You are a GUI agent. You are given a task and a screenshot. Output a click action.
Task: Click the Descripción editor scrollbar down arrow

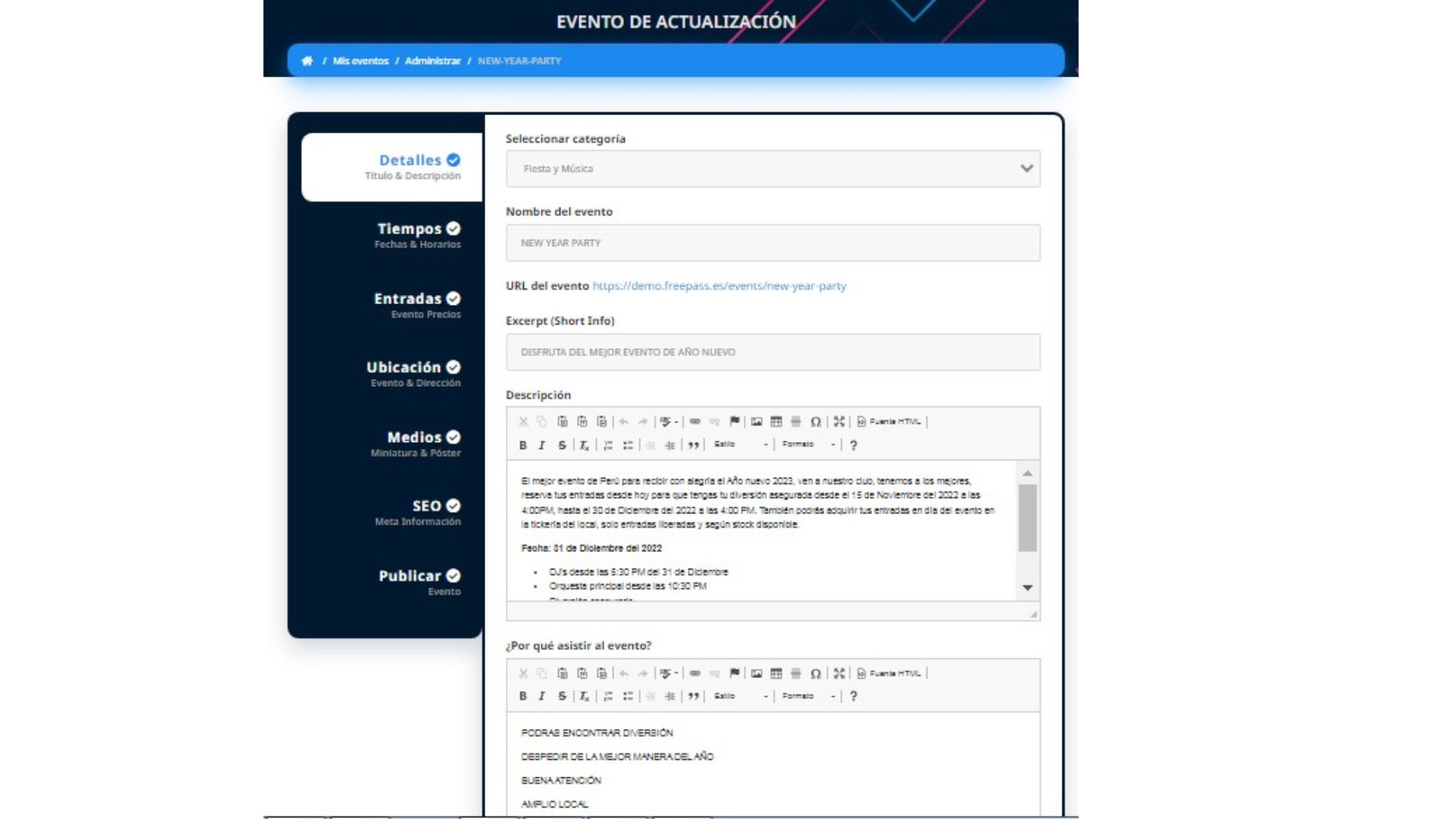(x=1028, y=588)
